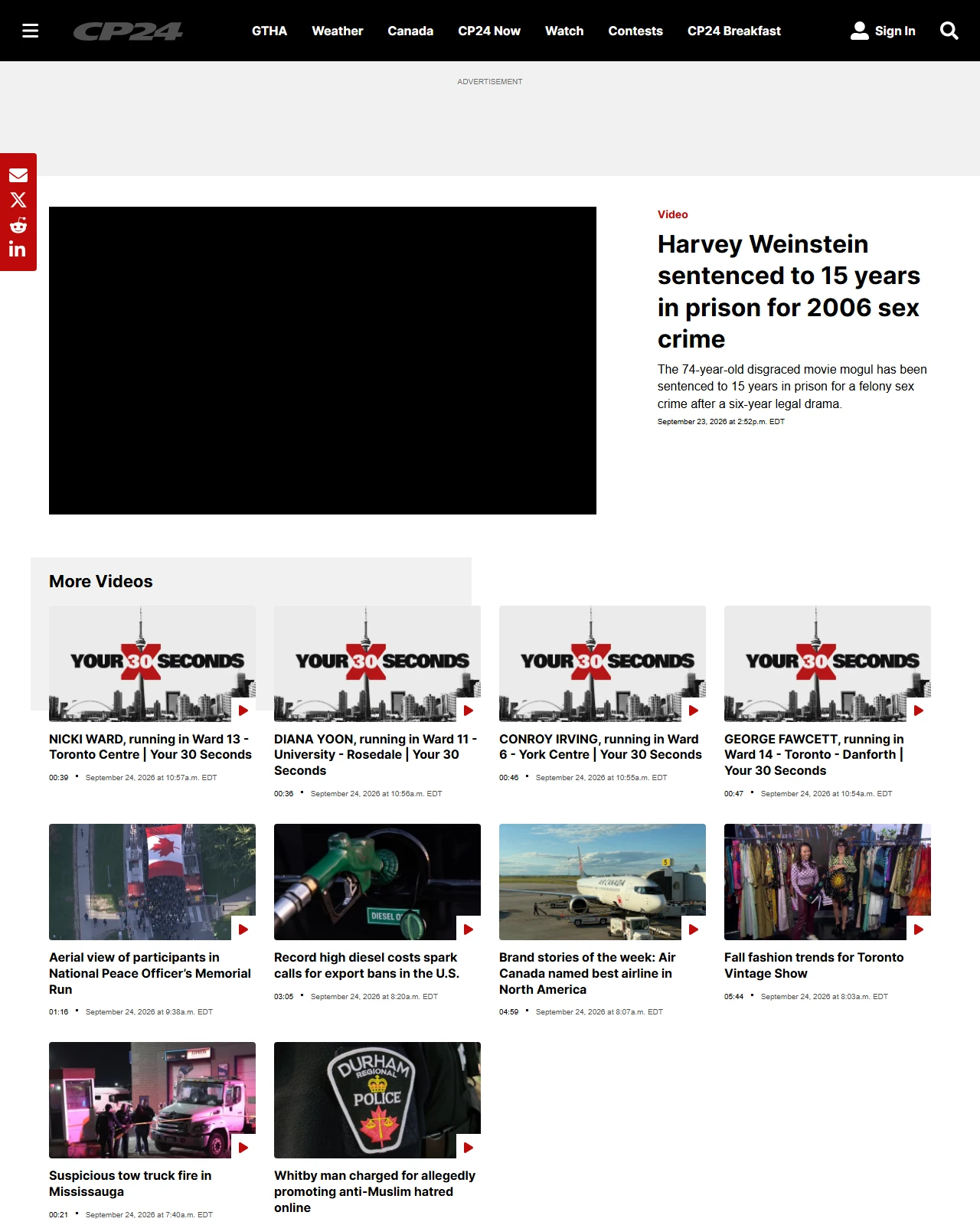Click the main black video player
This screenshot has height=1225, width=980.
pos(322,361)
